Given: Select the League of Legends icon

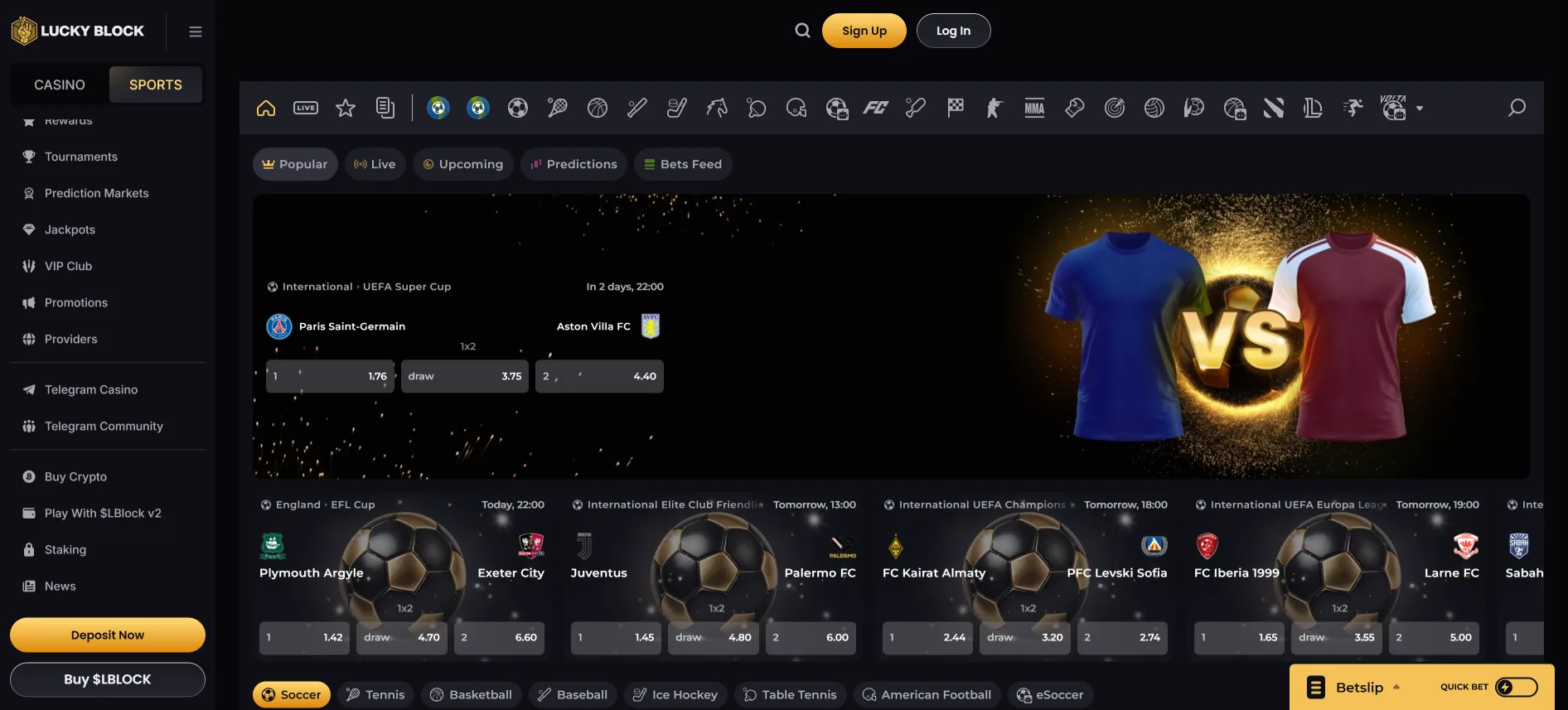Looking at the screenshot, I should coord(1314,108).
